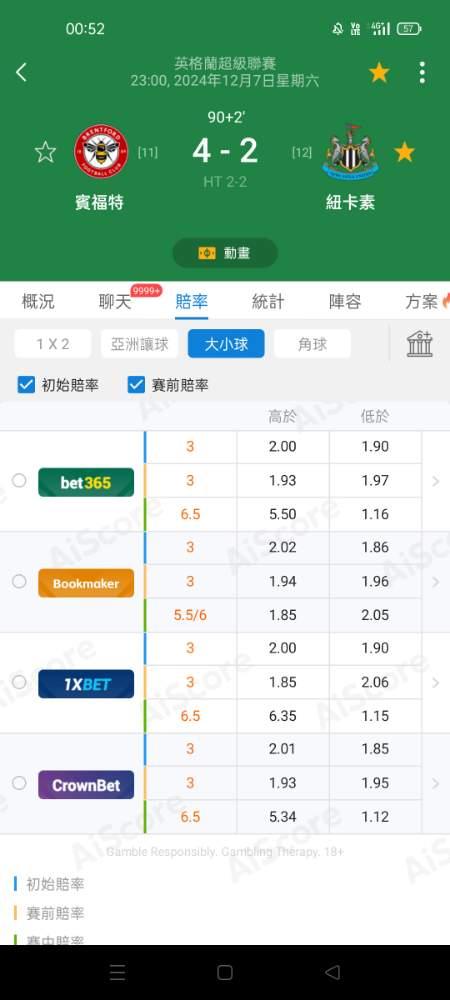This screenshot has width=450, height=1000.
Task: Open the bookmaker company filter icon
Action: (x=420, y=344)
